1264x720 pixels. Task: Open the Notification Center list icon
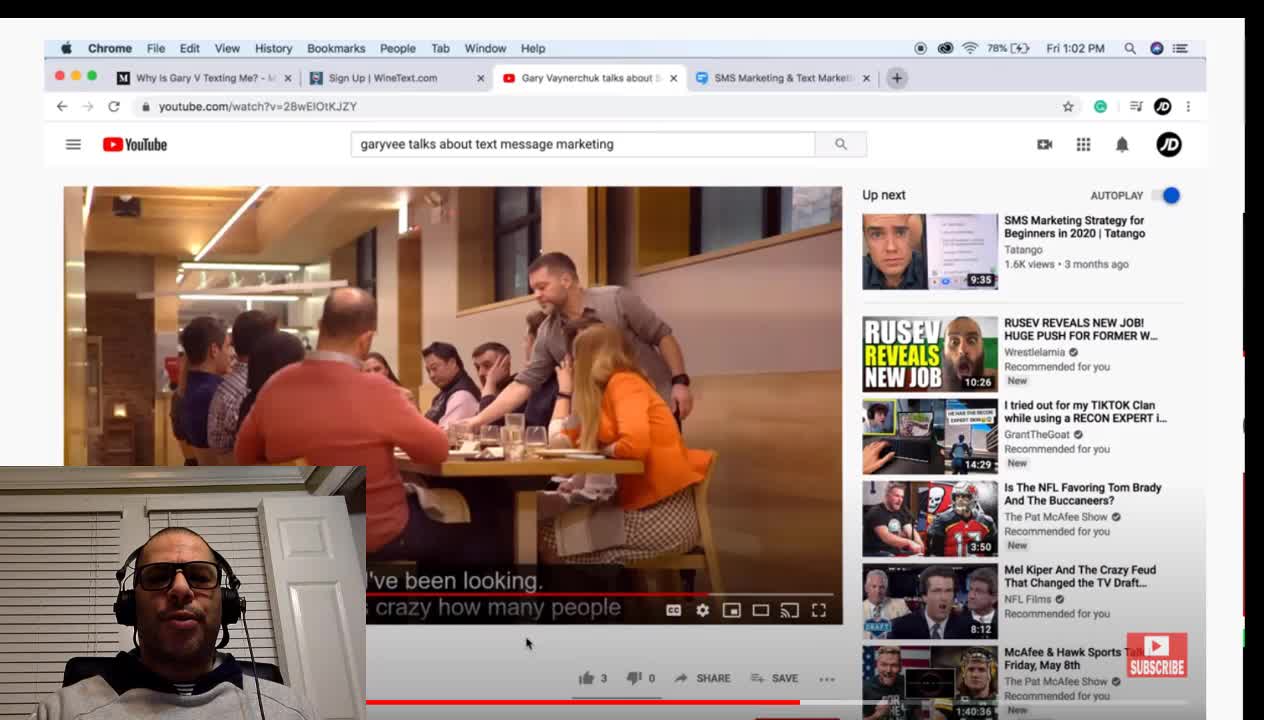[x=1180, y=48]
